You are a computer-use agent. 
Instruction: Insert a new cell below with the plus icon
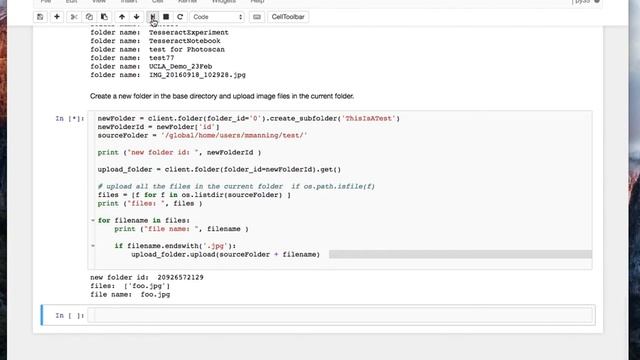57,17
